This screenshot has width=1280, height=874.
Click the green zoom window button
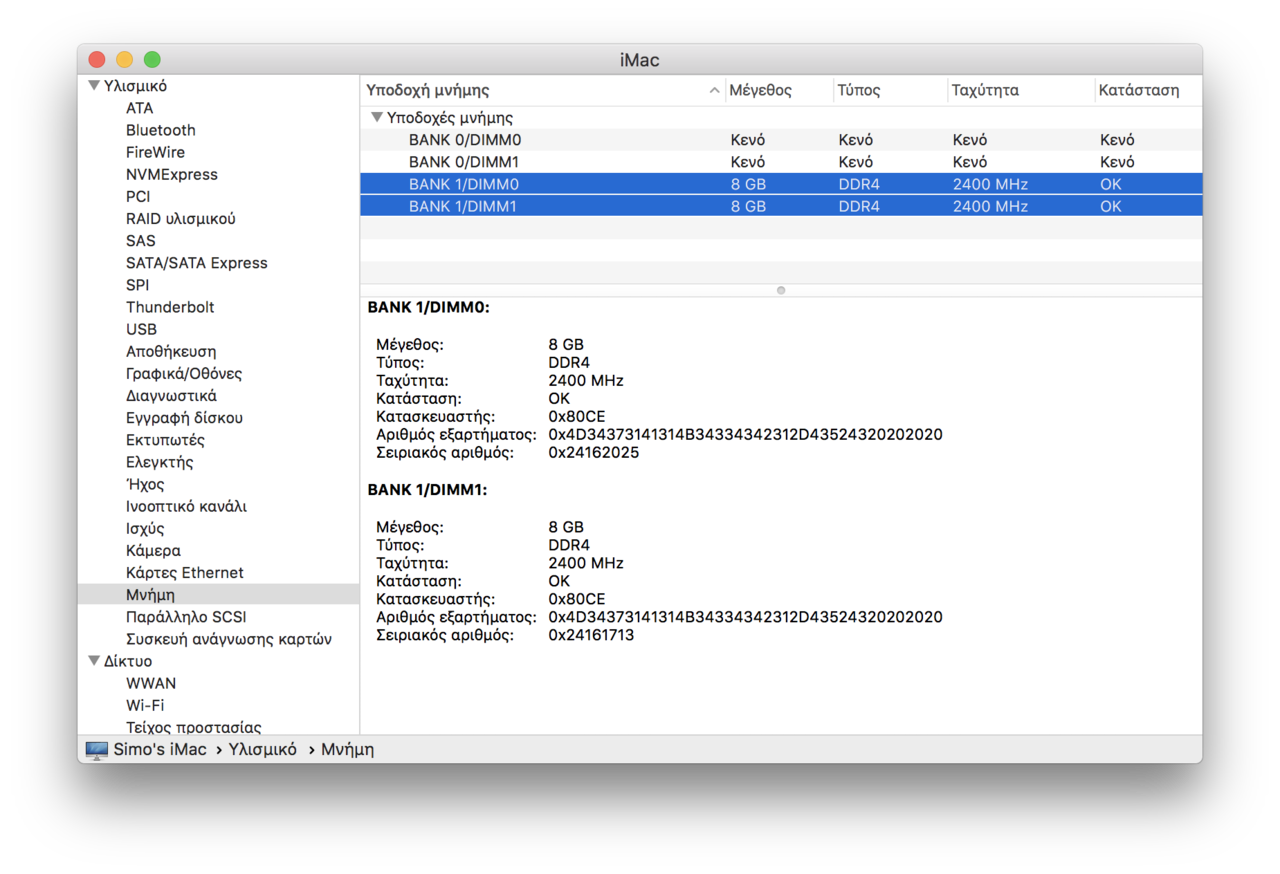[x=152, y=60]
